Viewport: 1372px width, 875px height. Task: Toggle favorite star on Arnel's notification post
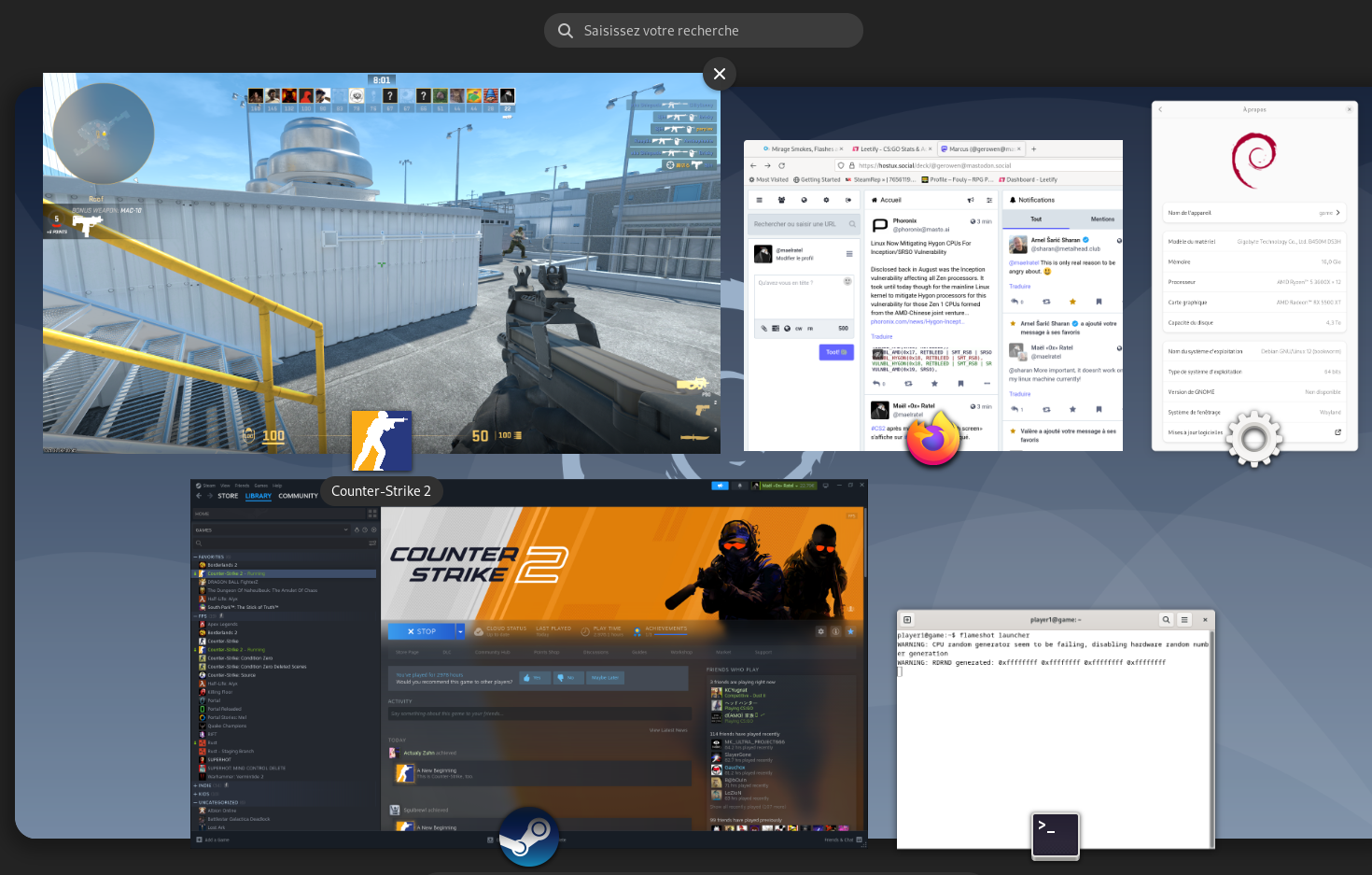(x=1072, y=302)
